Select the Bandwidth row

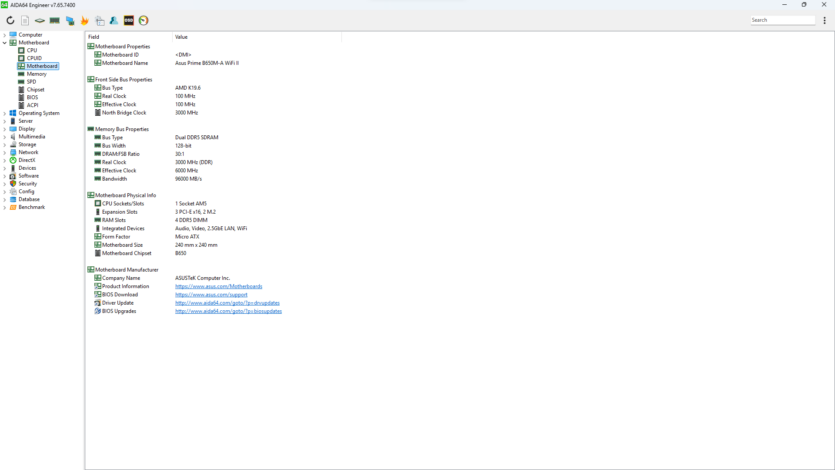click(148, 179)
